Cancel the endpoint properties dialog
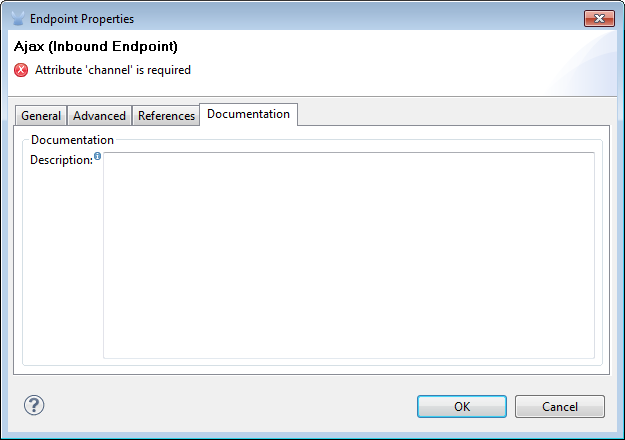The image size is (625, 440). point(559,406)
